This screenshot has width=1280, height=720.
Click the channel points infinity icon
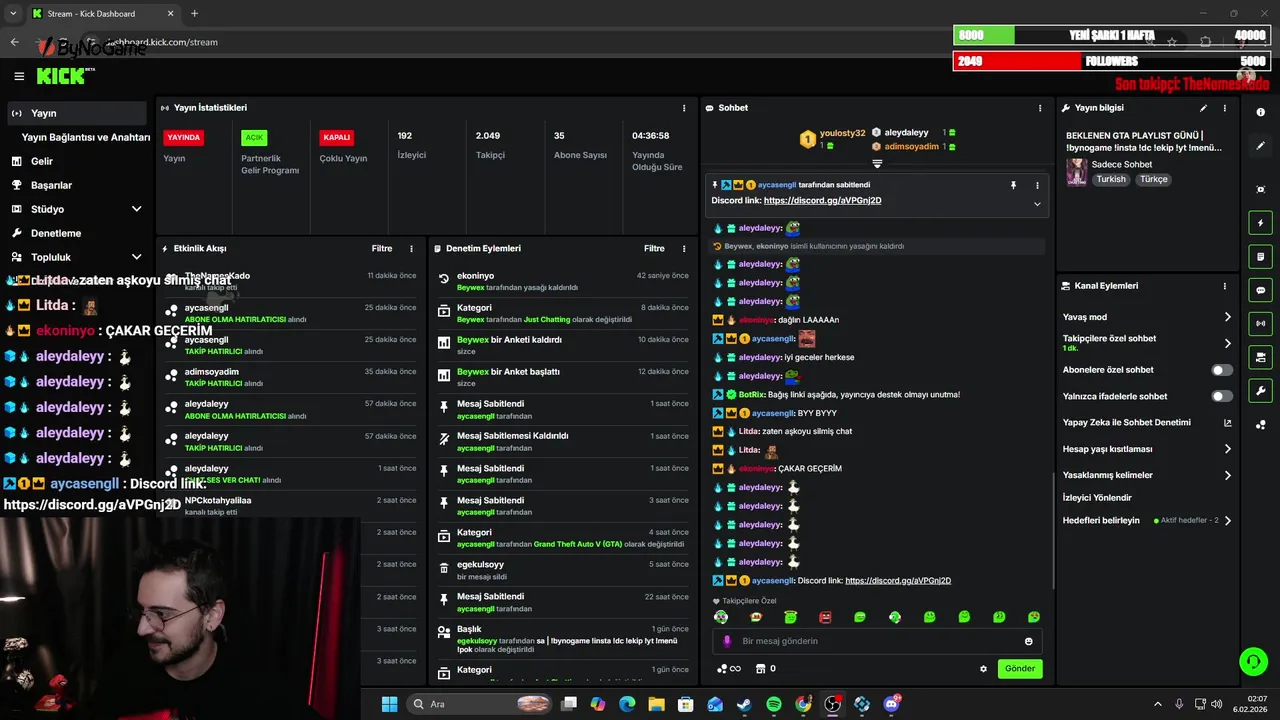click(729, 668)
